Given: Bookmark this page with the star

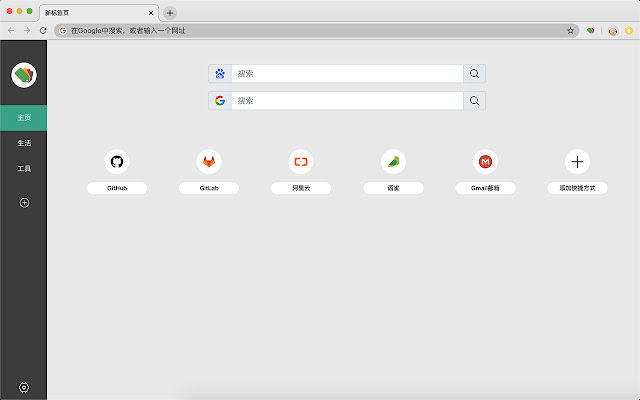Looking at the screenshot, I should click(x=570, y=31).
